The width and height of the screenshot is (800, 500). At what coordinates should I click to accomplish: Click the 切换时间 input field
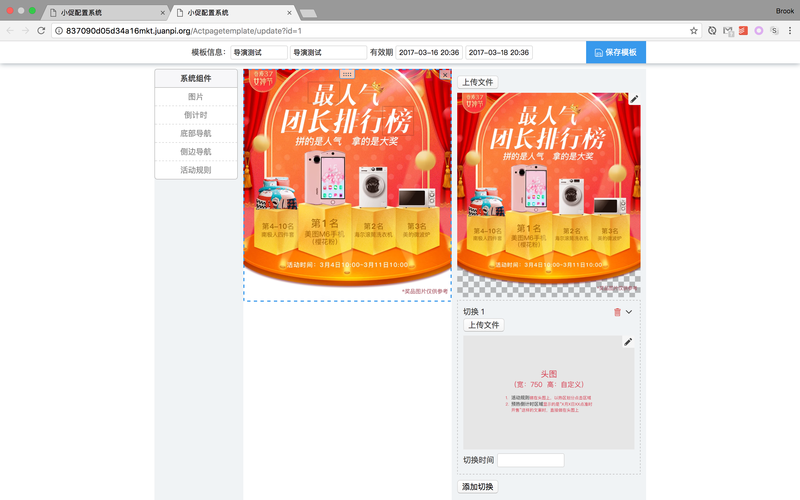coord(531,460)
